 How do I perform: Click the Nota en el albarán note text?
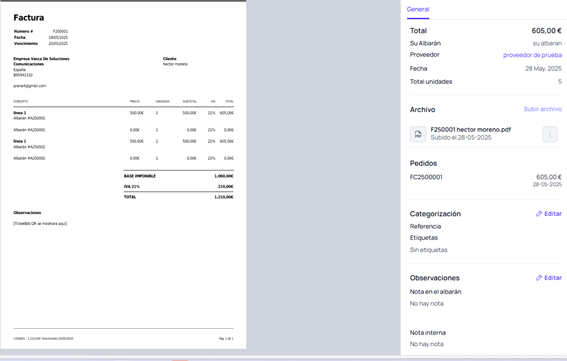(426, 304)
